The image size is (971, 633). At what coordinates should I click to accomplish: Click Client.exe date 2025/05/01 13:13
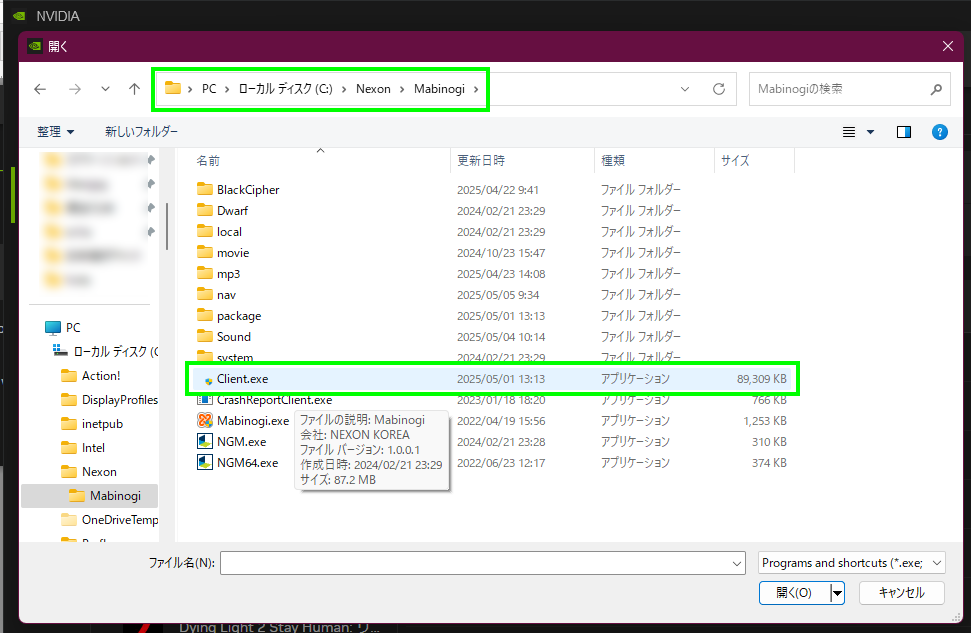click(501, 379)
